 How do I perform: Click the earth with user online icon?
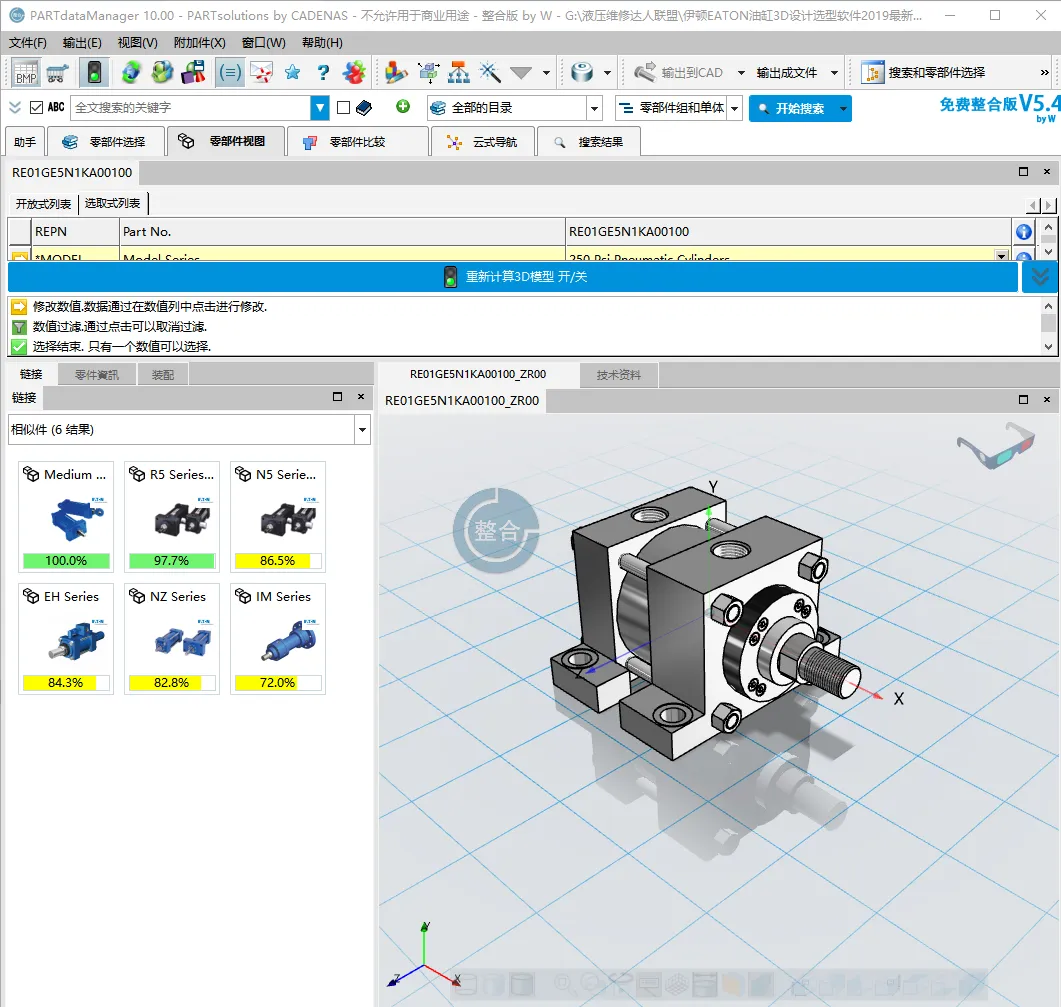(x=162, y=72)
